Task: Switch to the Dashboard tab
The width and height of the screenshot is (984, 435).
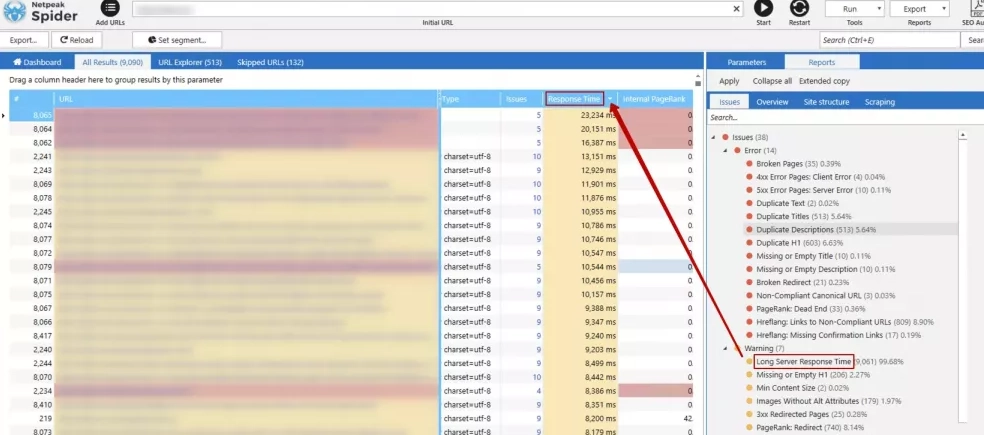Action: click(37, 62)
